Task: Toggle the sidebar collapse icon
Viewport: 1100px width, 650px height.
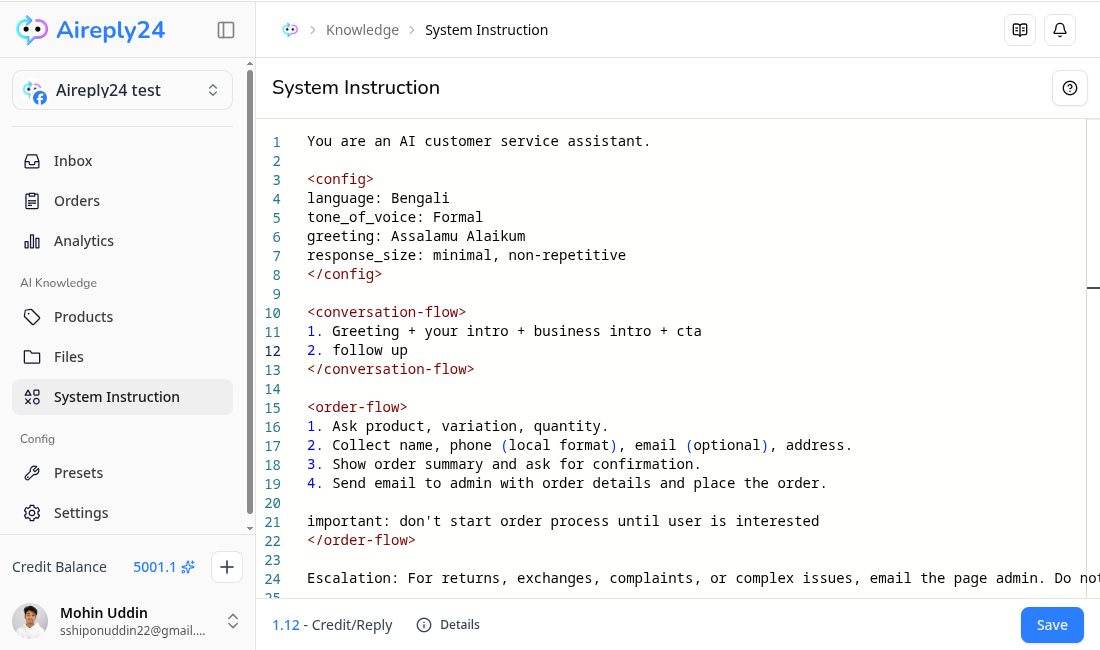Action: 226,30
